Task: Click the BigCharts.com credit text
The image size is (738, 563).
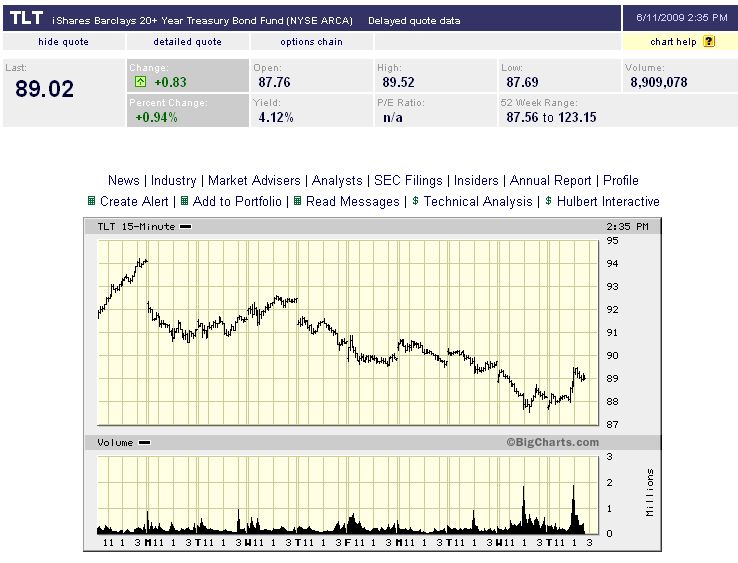Action: (x=553, y=442)
